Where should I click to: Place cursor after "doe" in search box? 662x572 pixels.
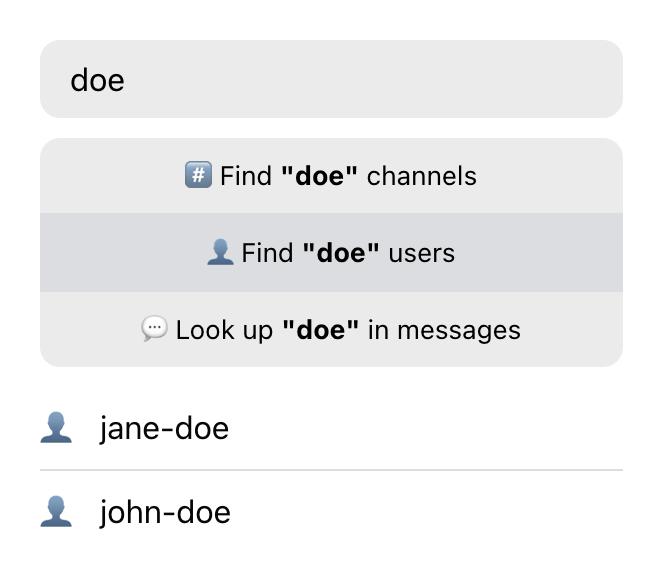coord(127,80)
